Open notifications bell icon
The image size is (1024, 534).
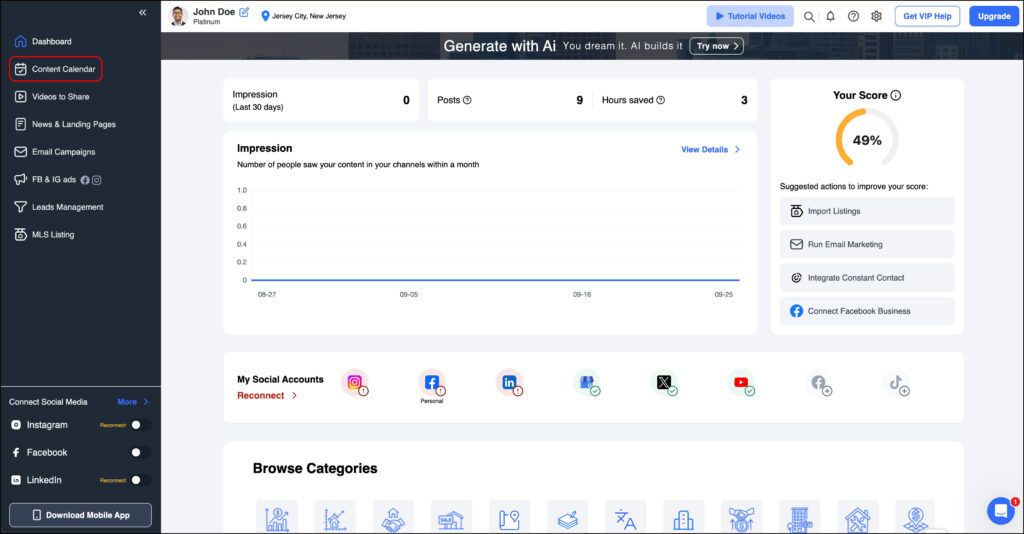pos(830,16)
